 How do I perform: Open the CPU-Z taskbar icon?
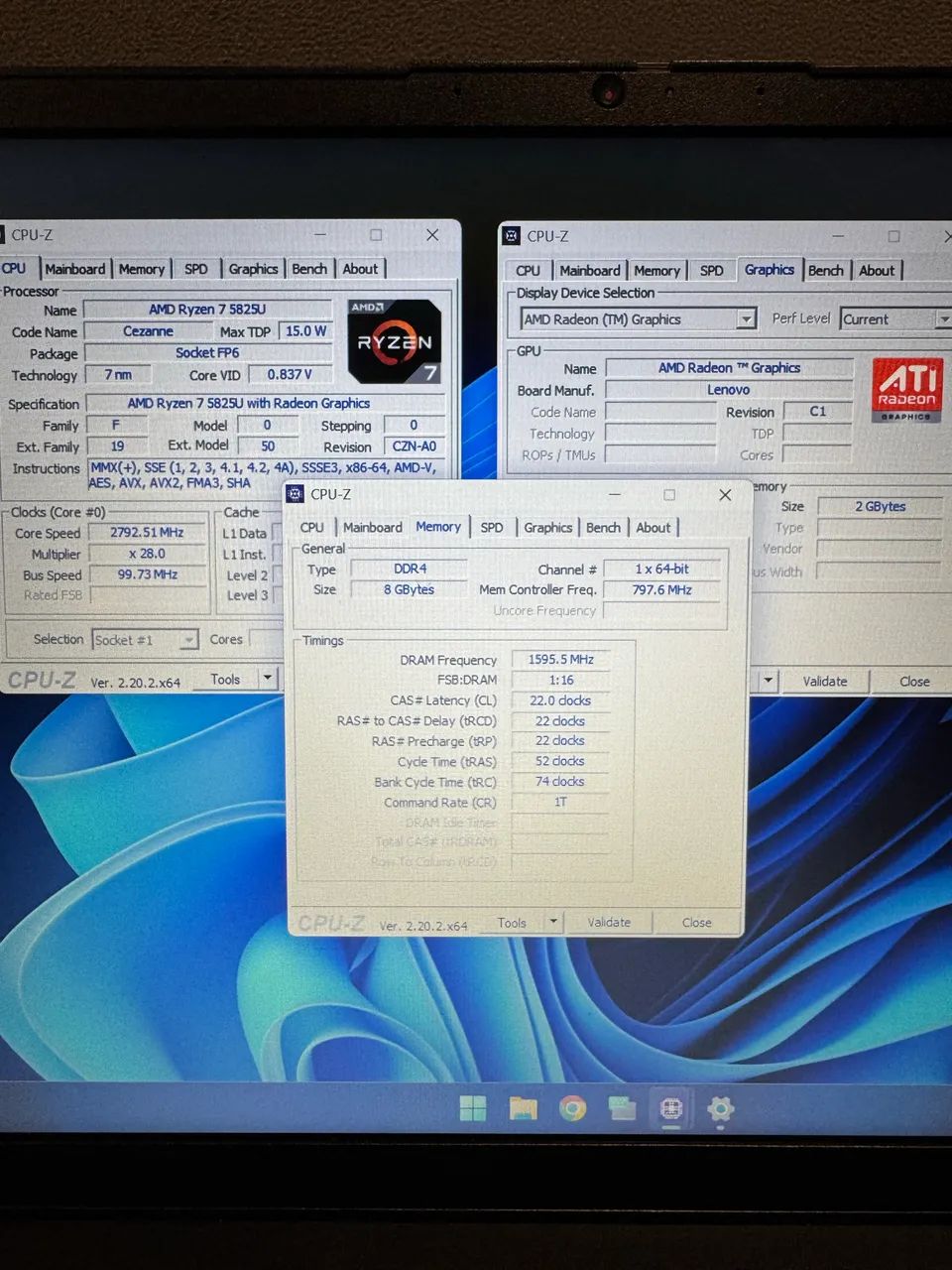[x=671, y=1108]
